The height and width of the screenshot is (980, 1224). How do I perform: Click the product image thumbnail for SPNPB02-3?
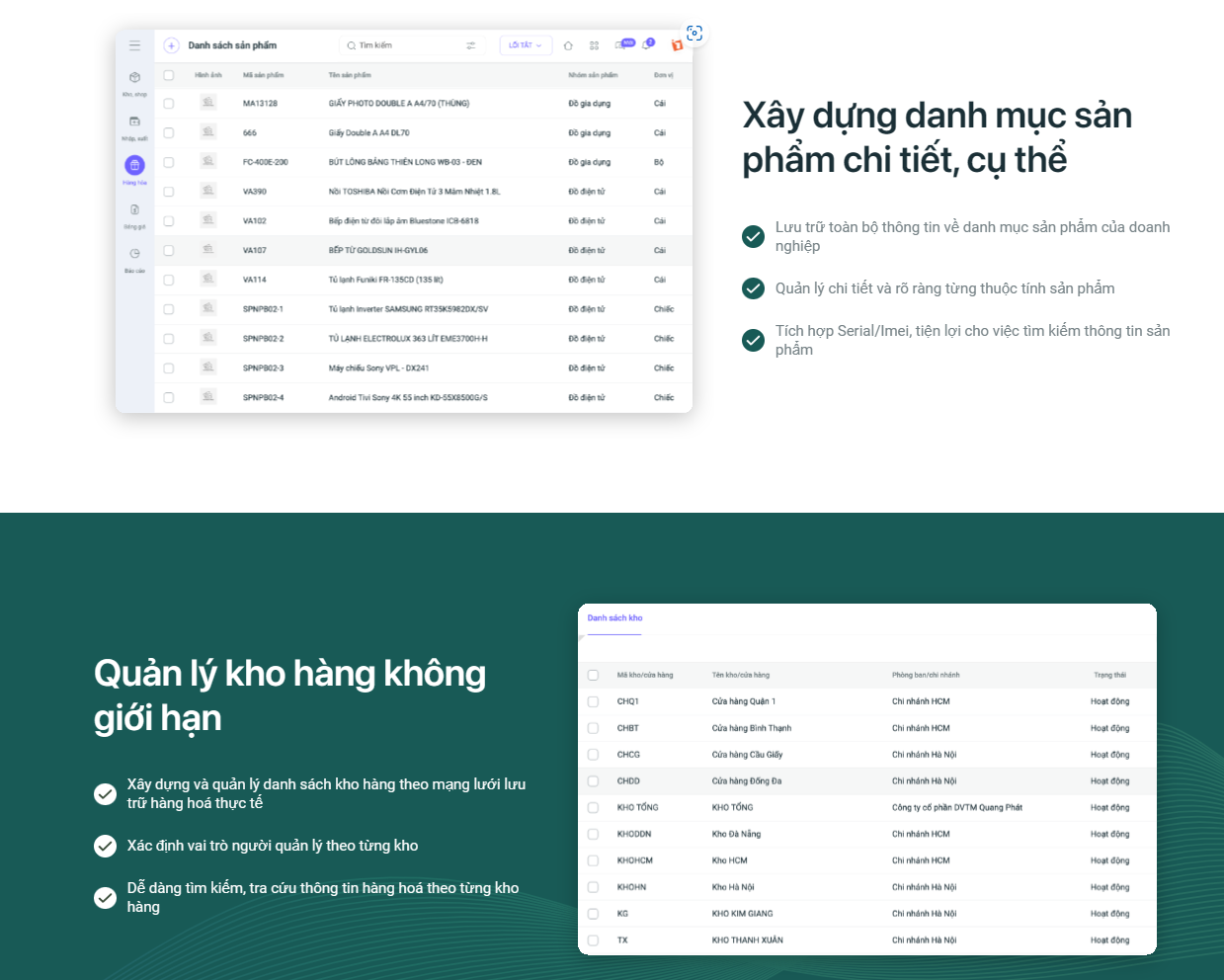pos(207,367)
